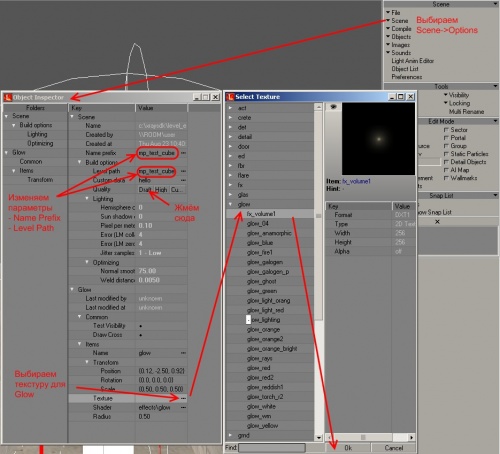Viewport: 500px width, 454px height.
Task: Open ellipsis button for Name prefix
Action: pyautogui.click(x=183, y=153)
